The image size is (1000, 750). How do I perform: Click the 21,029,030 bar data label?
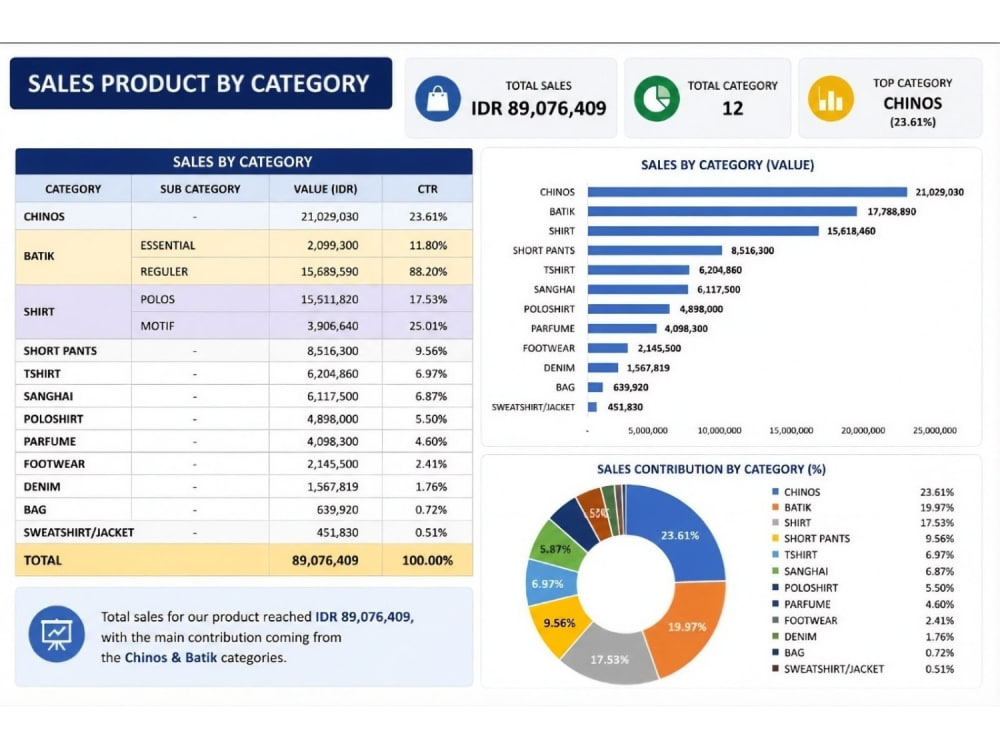[939, 192]
